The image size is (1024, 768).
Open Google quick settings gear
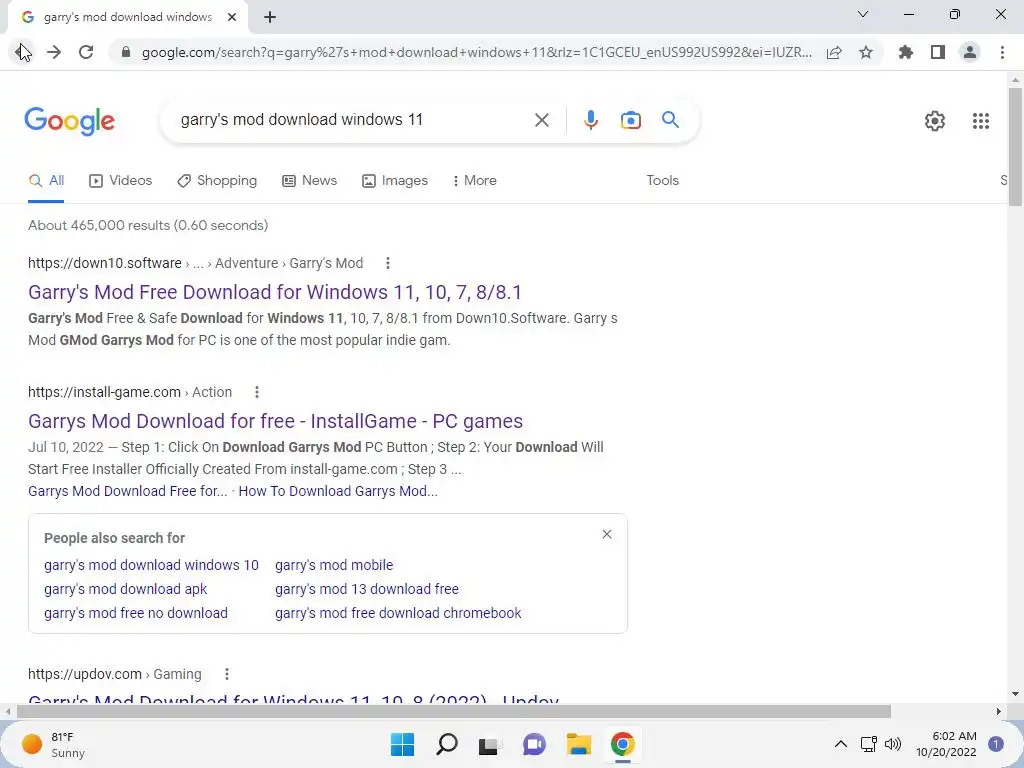click(x=935, y=121)
